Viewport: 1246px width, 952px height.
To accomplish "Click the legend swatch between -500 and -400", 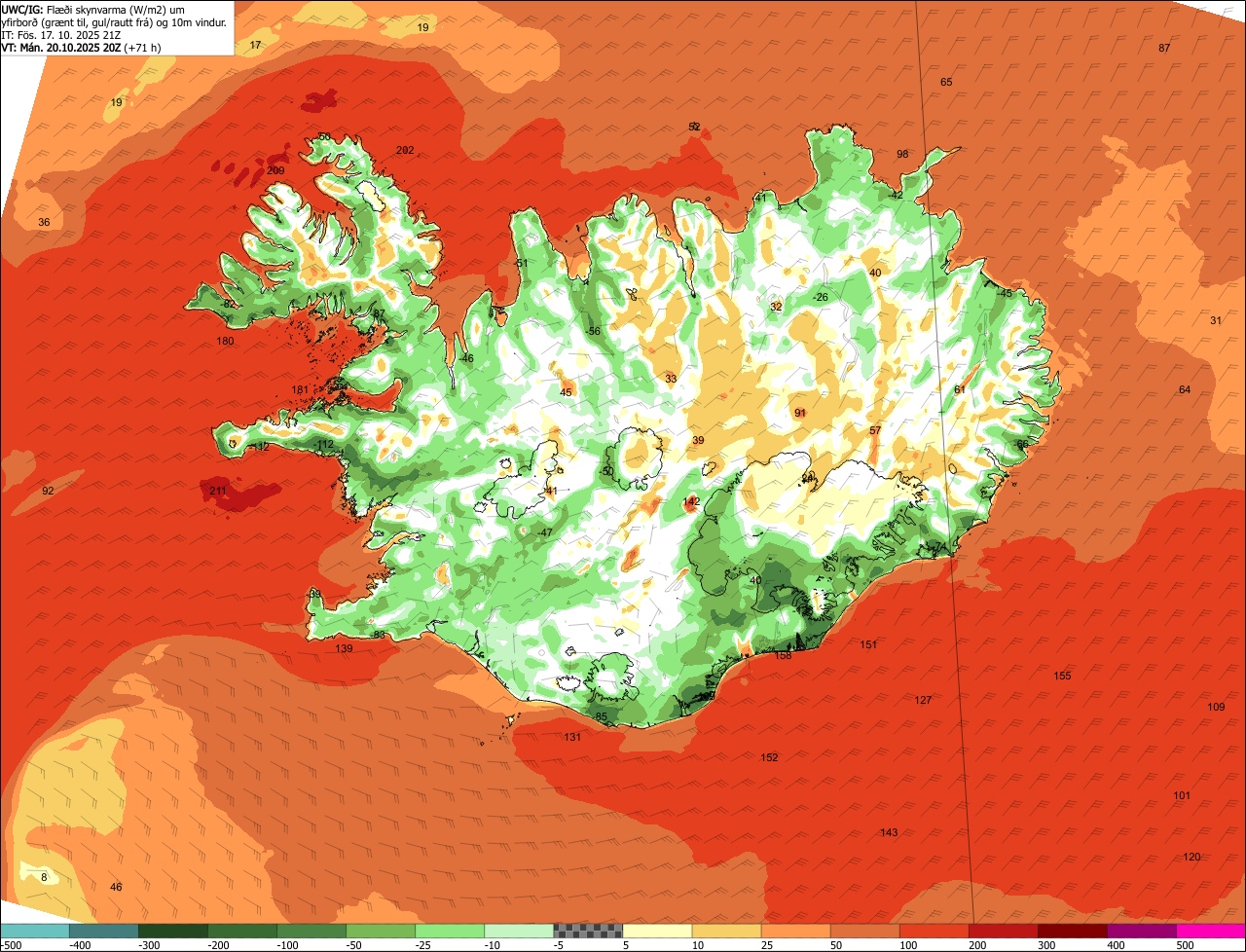I will [35, 931].
